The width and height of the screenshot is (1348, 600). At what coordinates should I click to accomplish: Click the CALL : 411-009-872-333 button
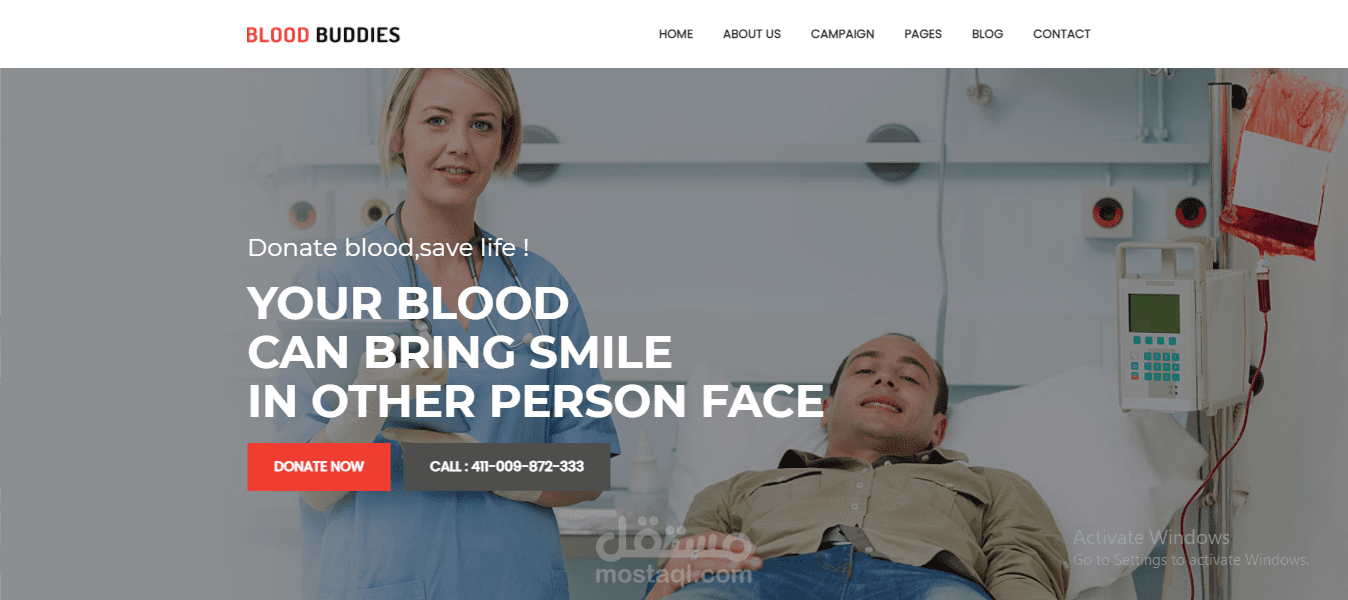coord(507,467)
